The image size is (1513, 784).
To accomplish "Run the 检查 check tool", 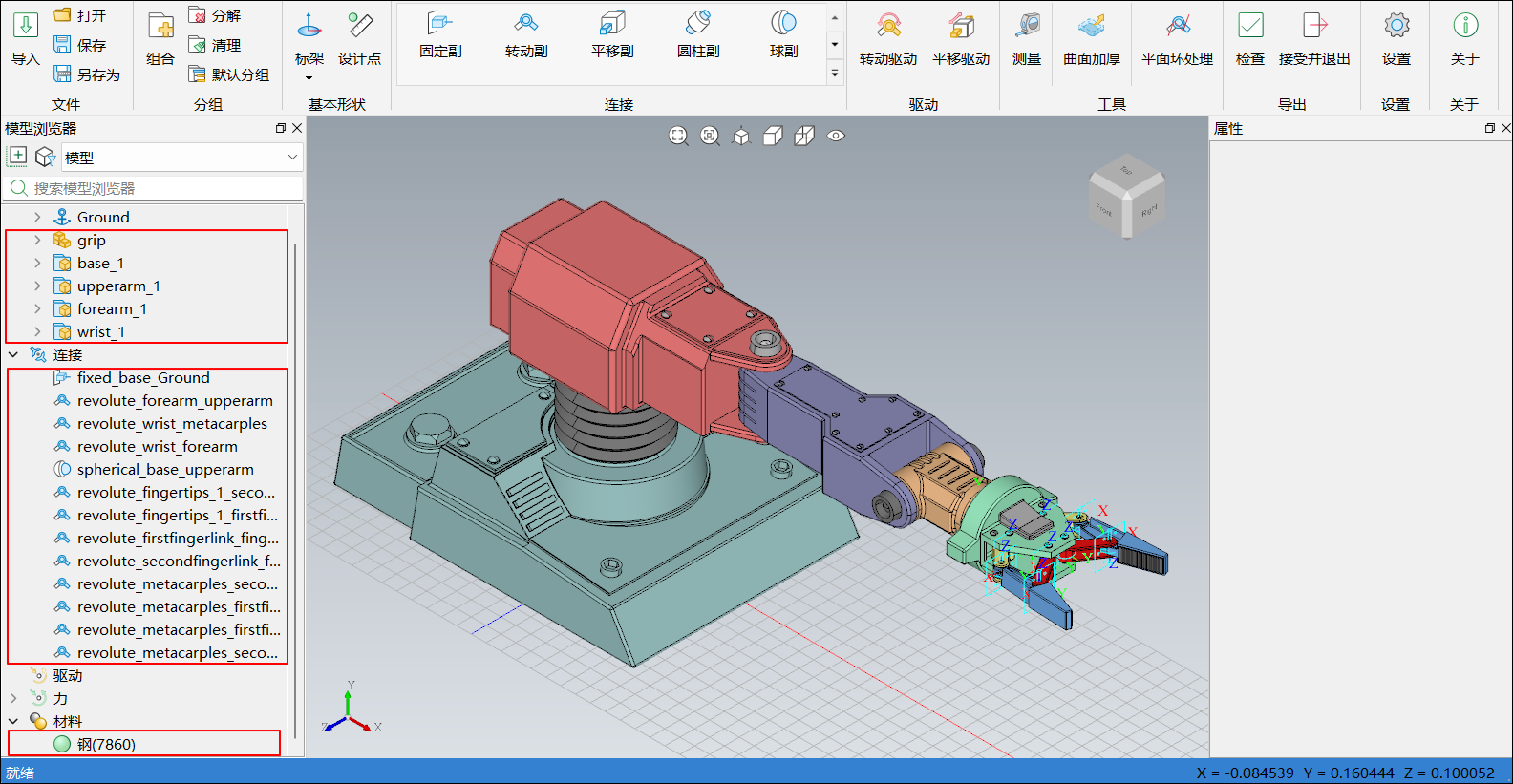I will click(1249, 38).
